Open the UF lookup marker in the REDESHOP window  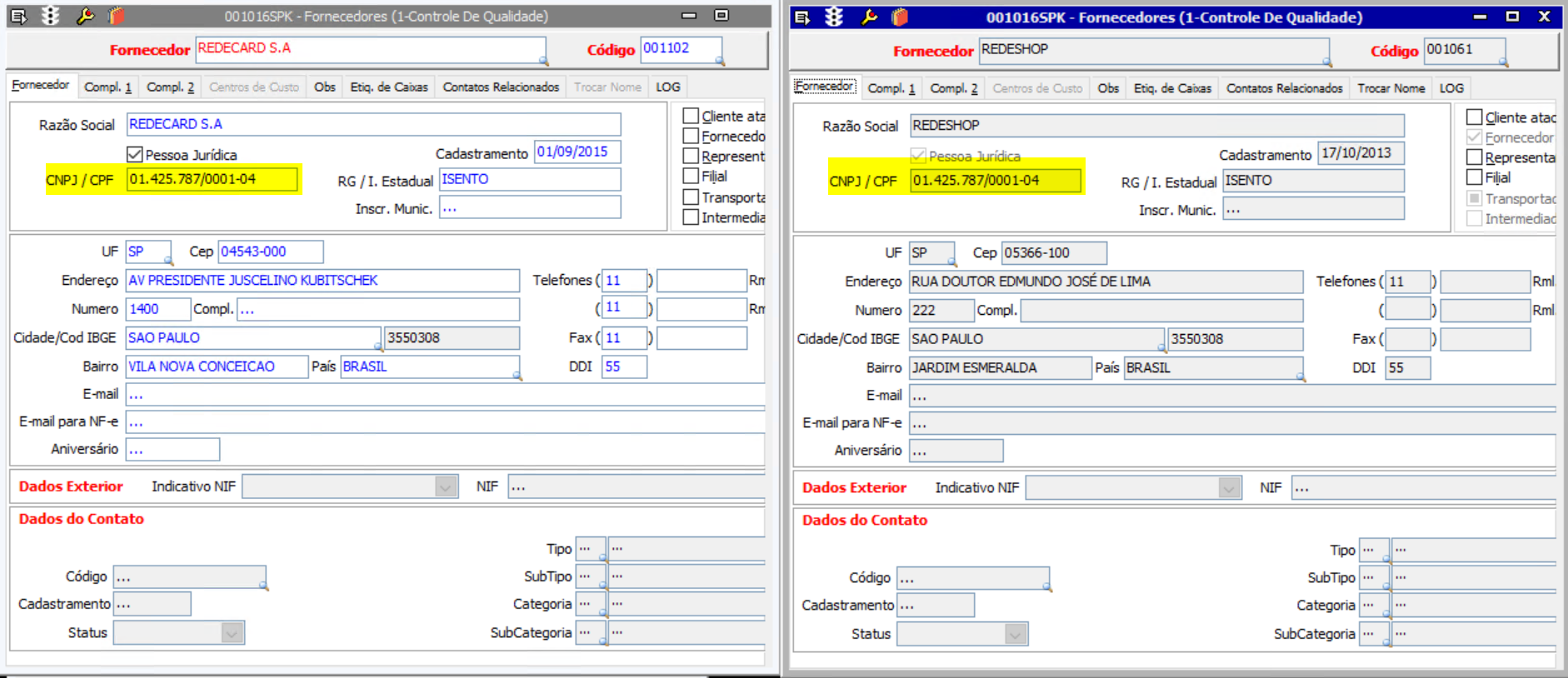click(x=951, y=262)
